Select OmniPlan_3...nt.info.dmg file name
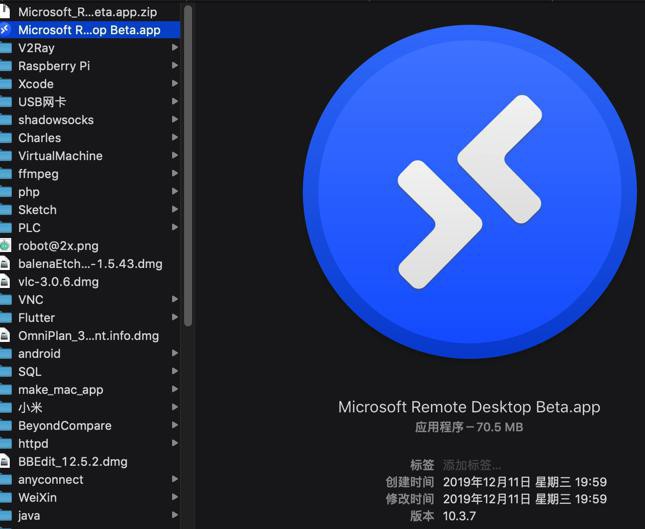Image resolution: width=645 pixels, height=529 pixels. pos(88,336)
